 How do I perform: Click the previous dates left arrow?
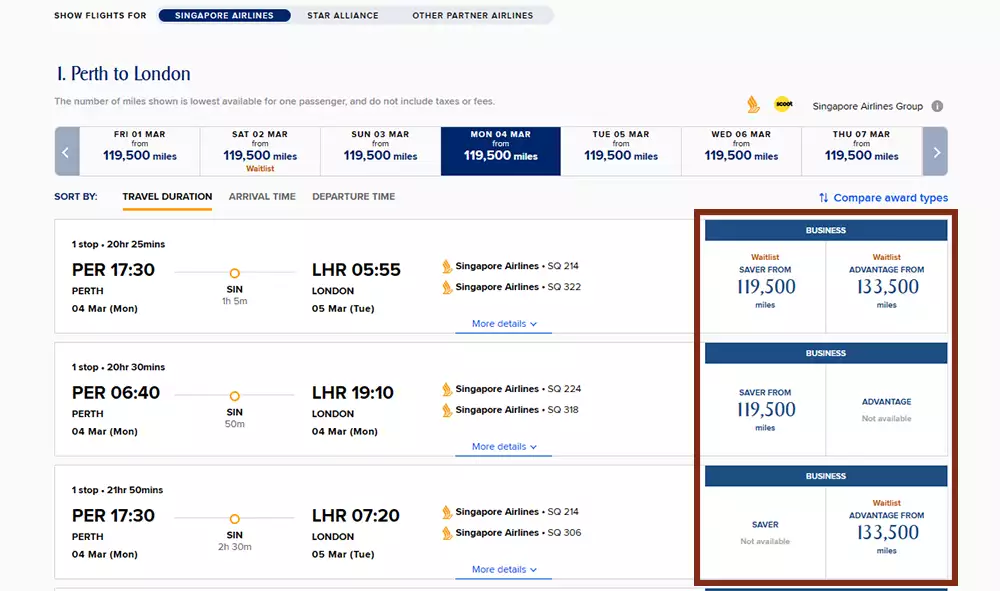pos(66,152)
